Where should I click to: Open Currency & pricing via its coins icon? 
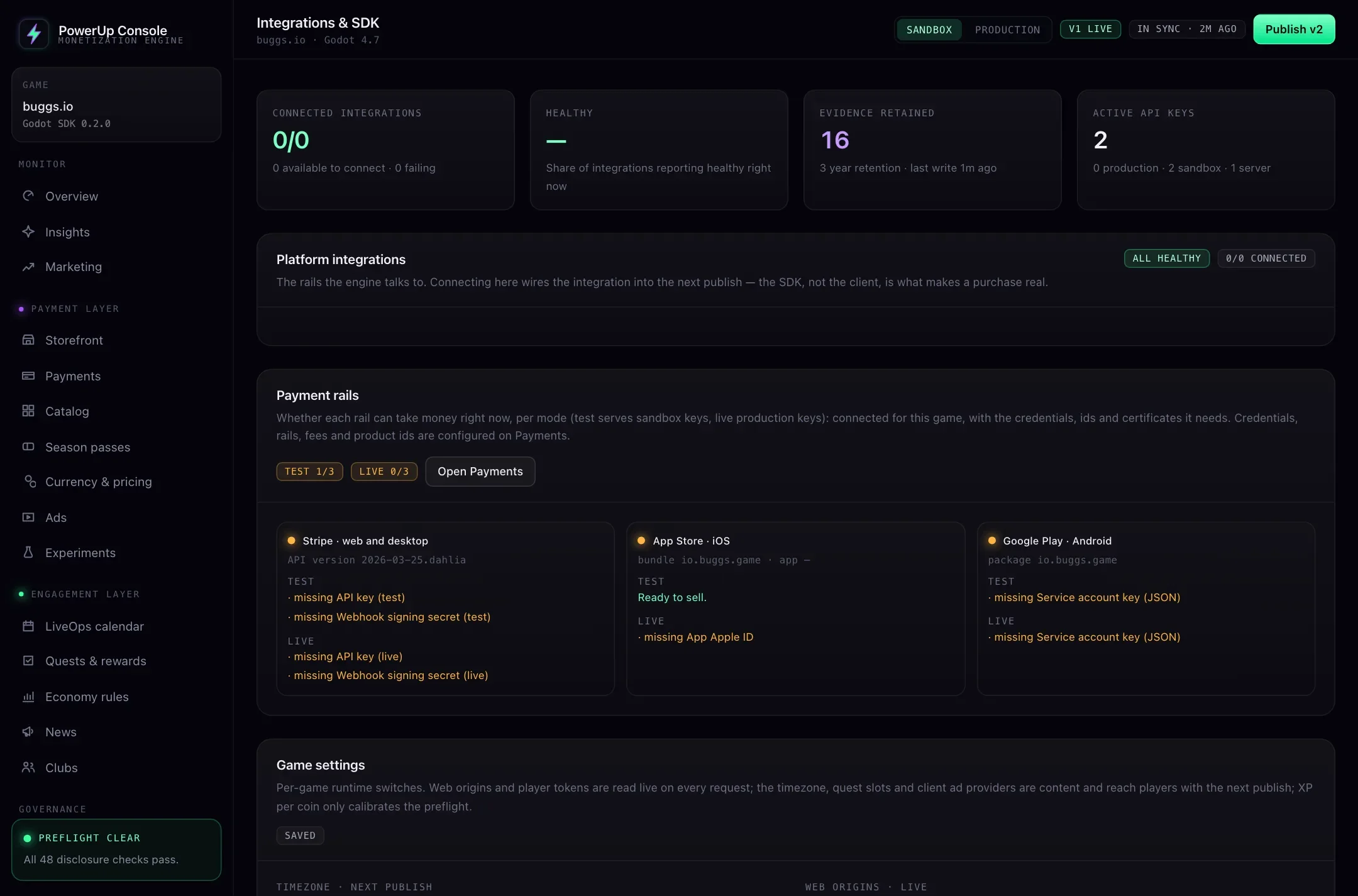click(x=30, y=481)
